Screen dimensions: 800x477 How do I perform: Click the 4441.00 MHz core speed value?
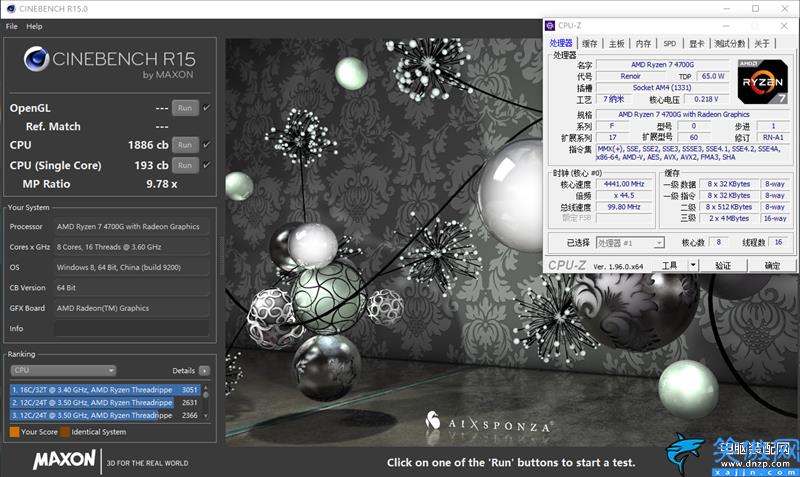[624, 184]
